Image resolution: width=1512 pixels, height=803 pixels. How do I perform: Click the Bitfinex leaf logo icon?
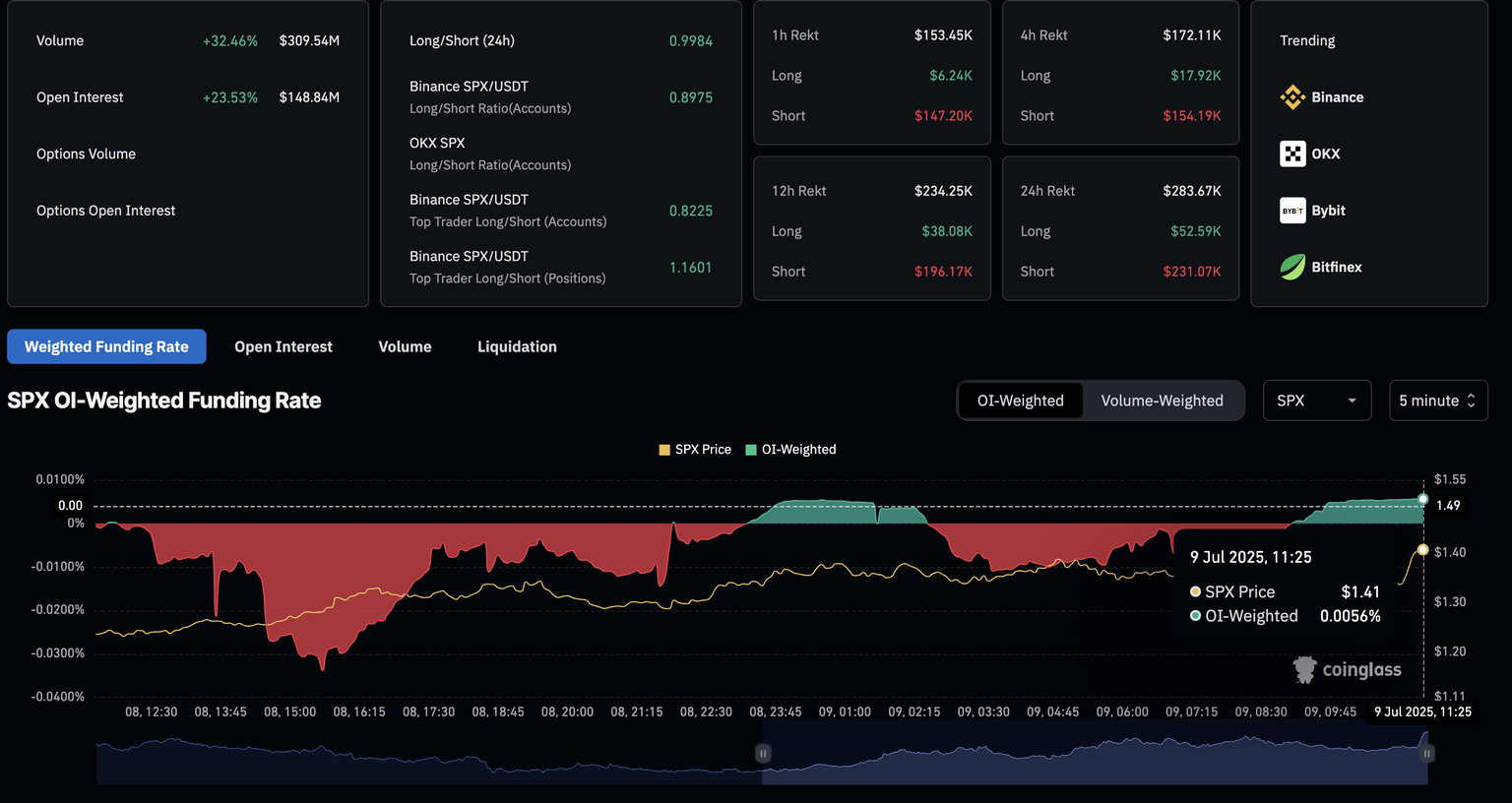[x=1292, y=267]
